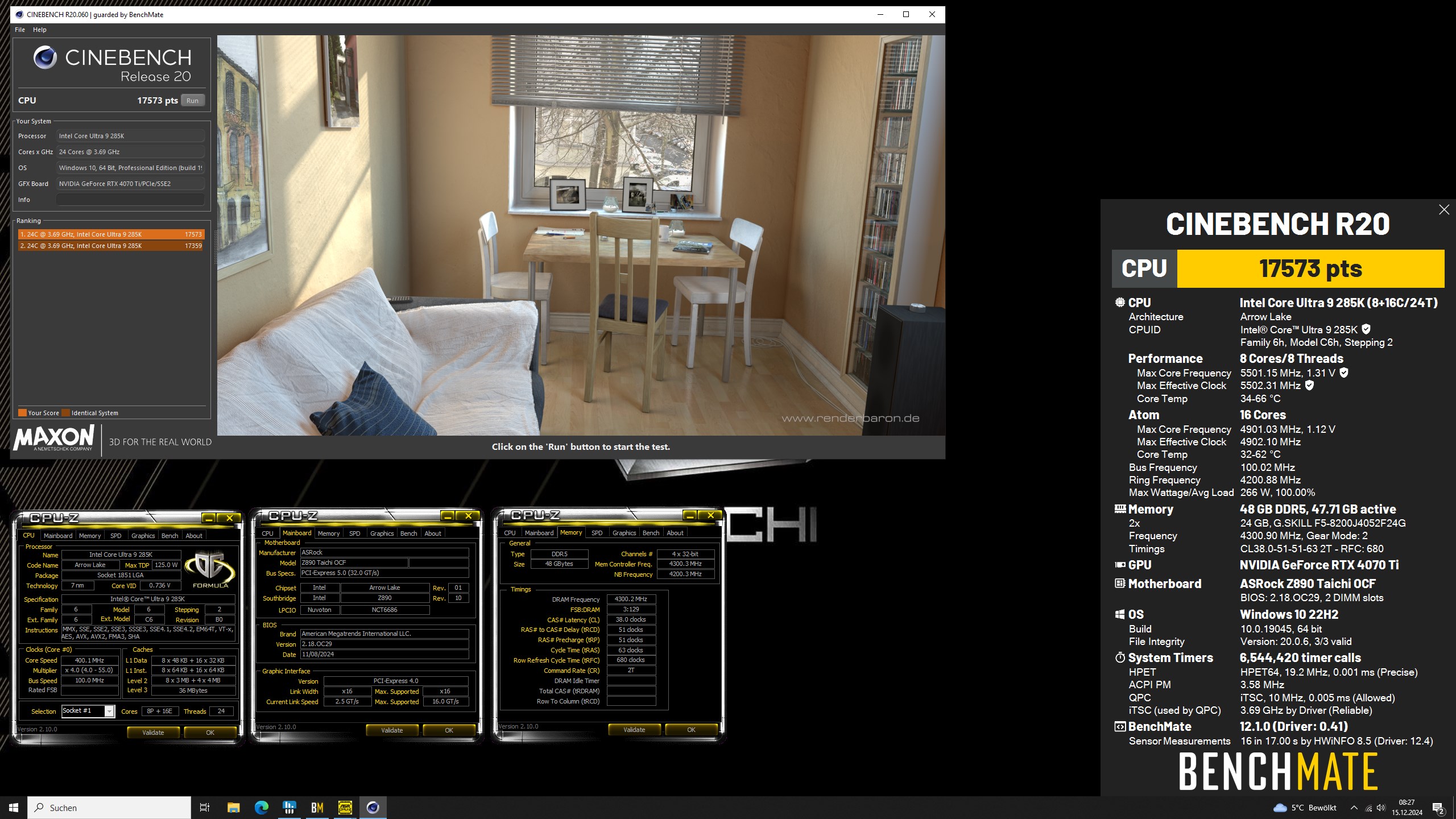This screenshot has width=1456, height=819.
Task: Switch to Mainboard tab in CPU-Z CPU window
Action: tap(58, 536)
